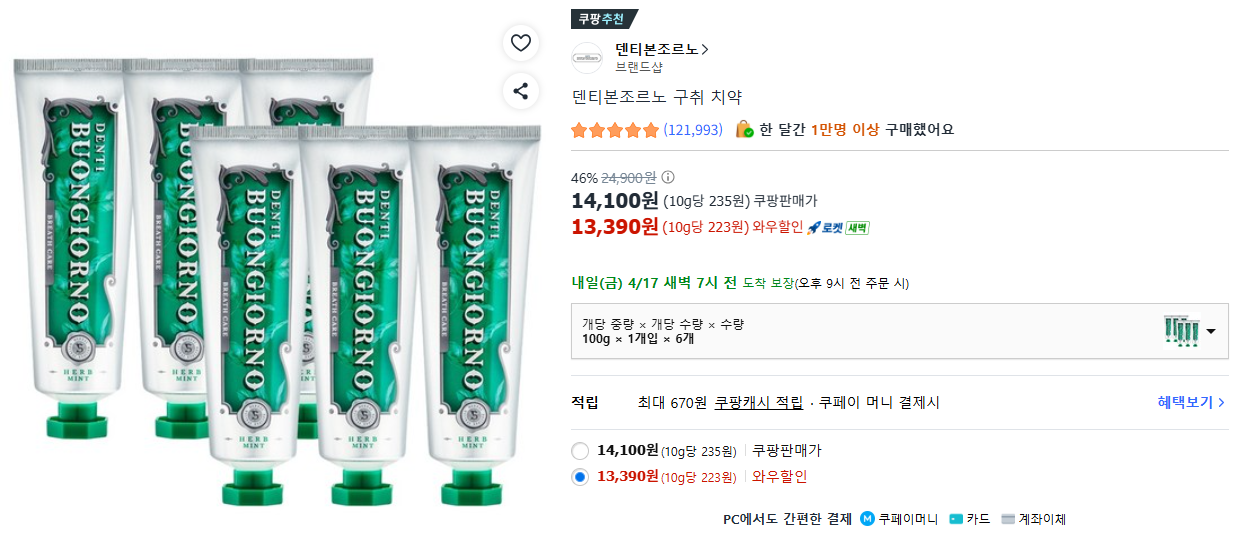The height and width of the screenshot is (537, 1236).
Task: Select the 14,100원 쿠팡판매가 radio option
Action: pyautogui.click(x=580, y=451)
